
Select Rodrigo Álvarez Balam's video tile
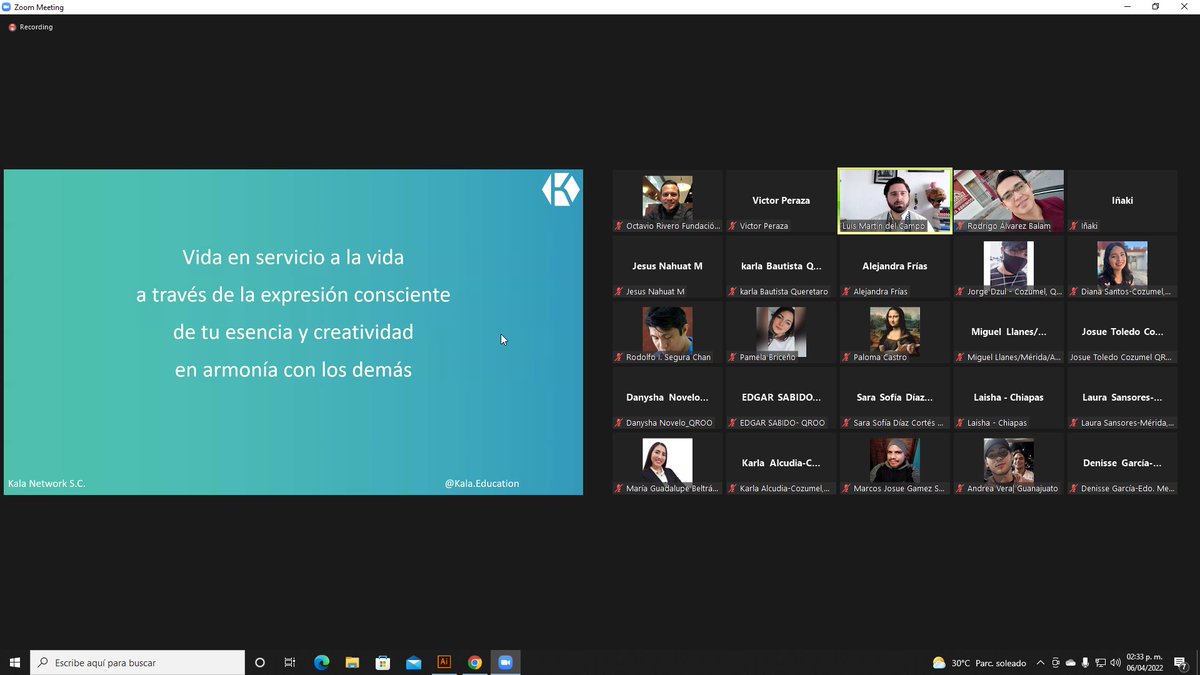point(1008,201)
